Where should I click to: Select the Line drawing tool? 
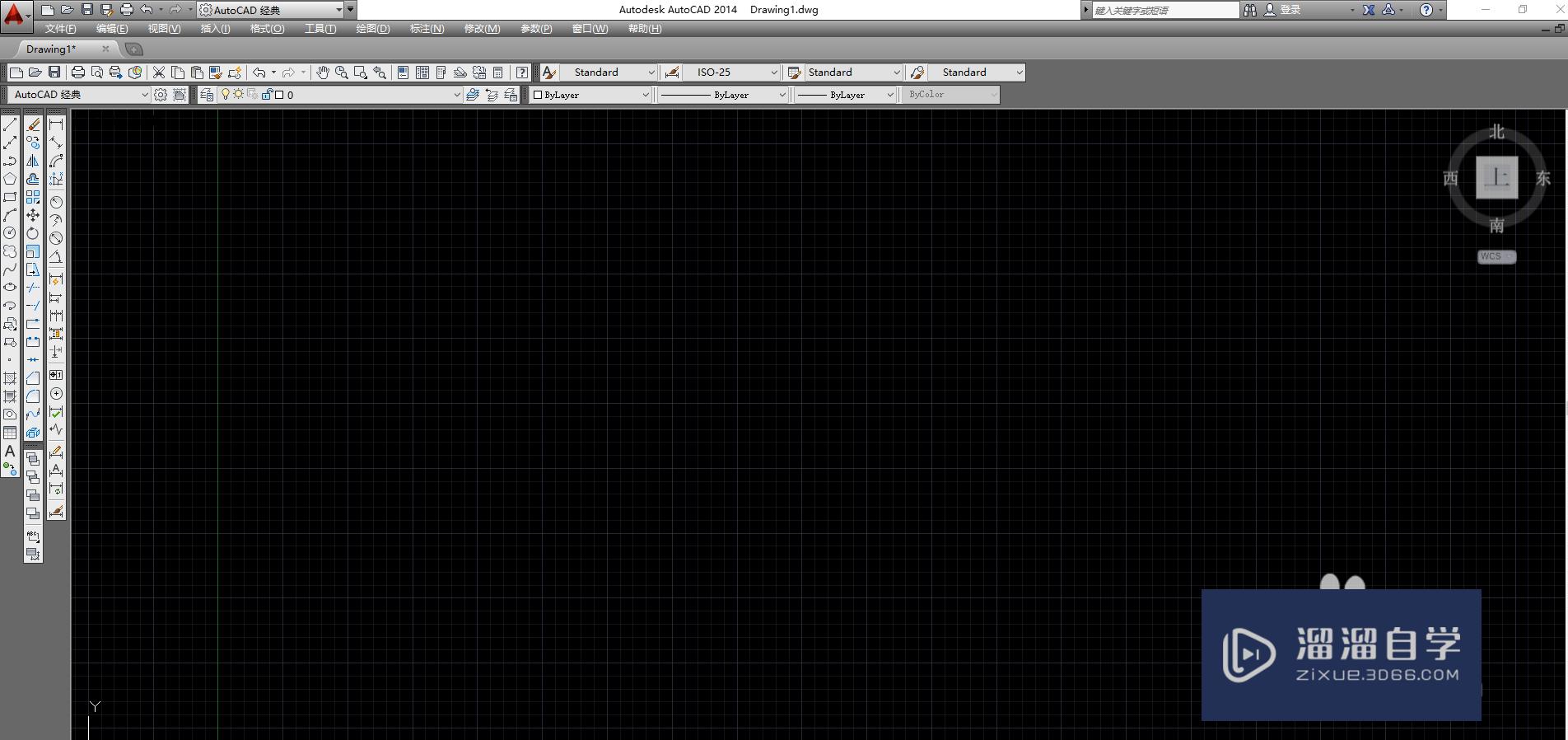[10, 124]
